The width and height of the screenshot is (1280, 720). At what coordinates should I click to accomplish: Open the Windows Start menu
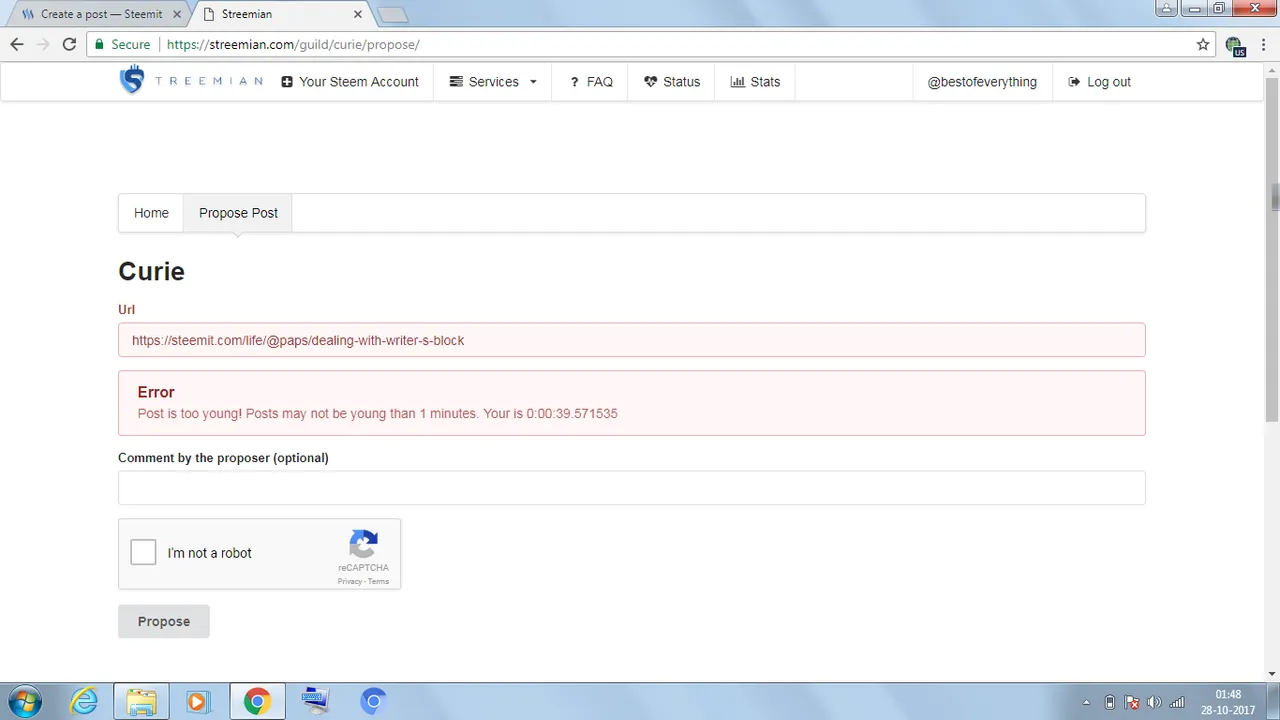[x=24, y=701]
